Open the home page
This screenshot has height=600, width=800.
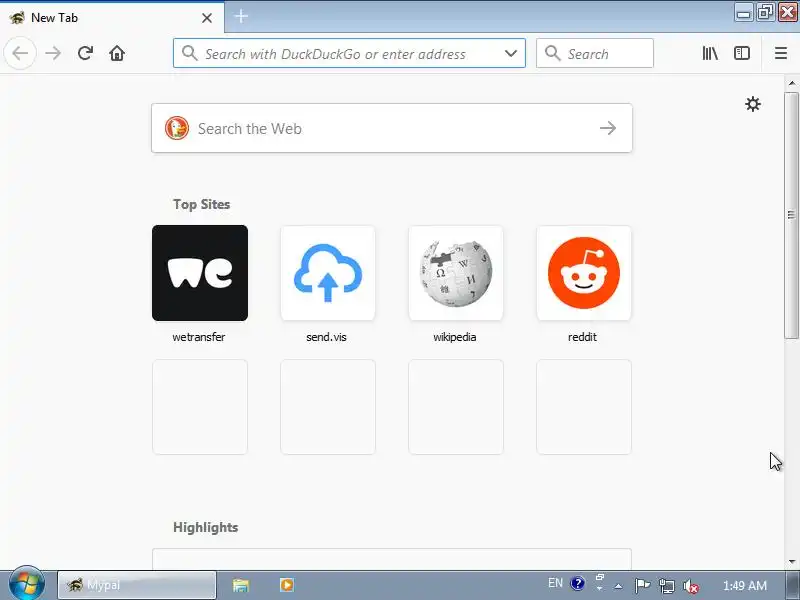click(x=117, y=53)
